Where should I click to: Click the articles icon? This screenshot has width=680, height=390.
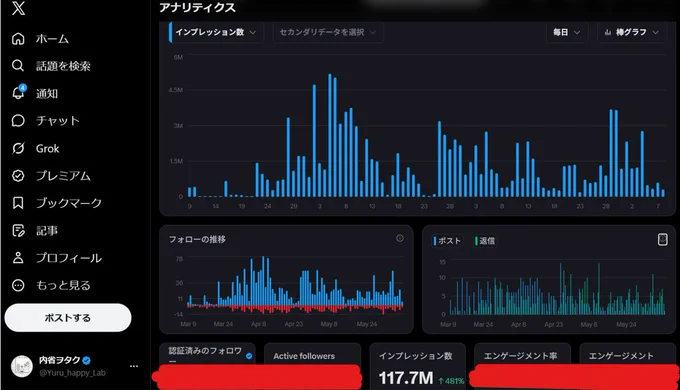(x=18, y=231)
